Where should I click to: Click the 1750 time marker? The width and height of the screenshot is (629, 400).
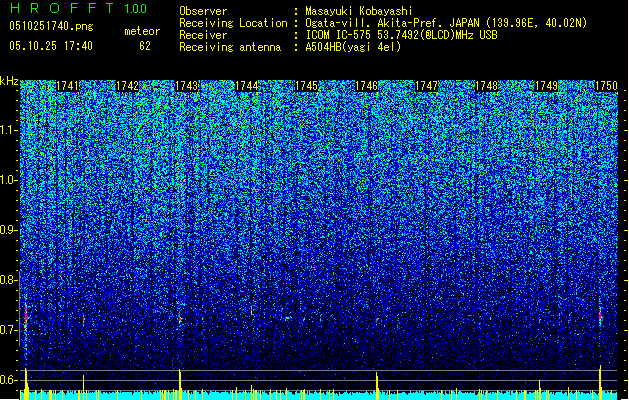click(606, 86)
